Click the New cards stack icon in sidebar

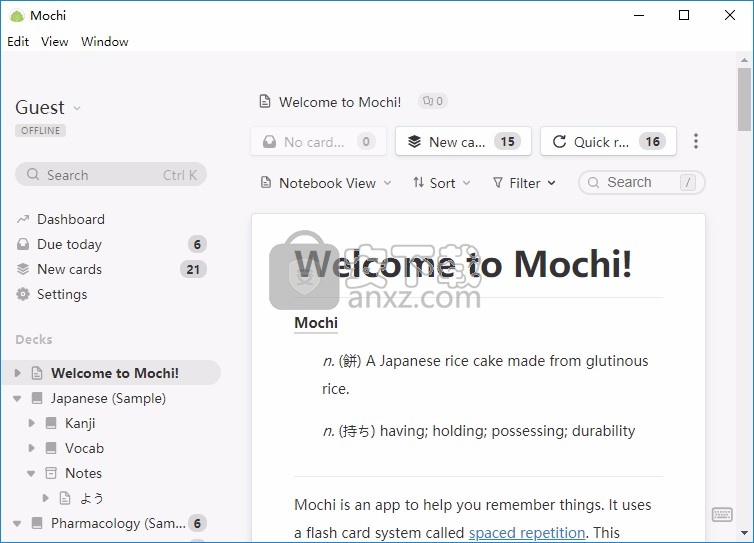tap(23, 269)
